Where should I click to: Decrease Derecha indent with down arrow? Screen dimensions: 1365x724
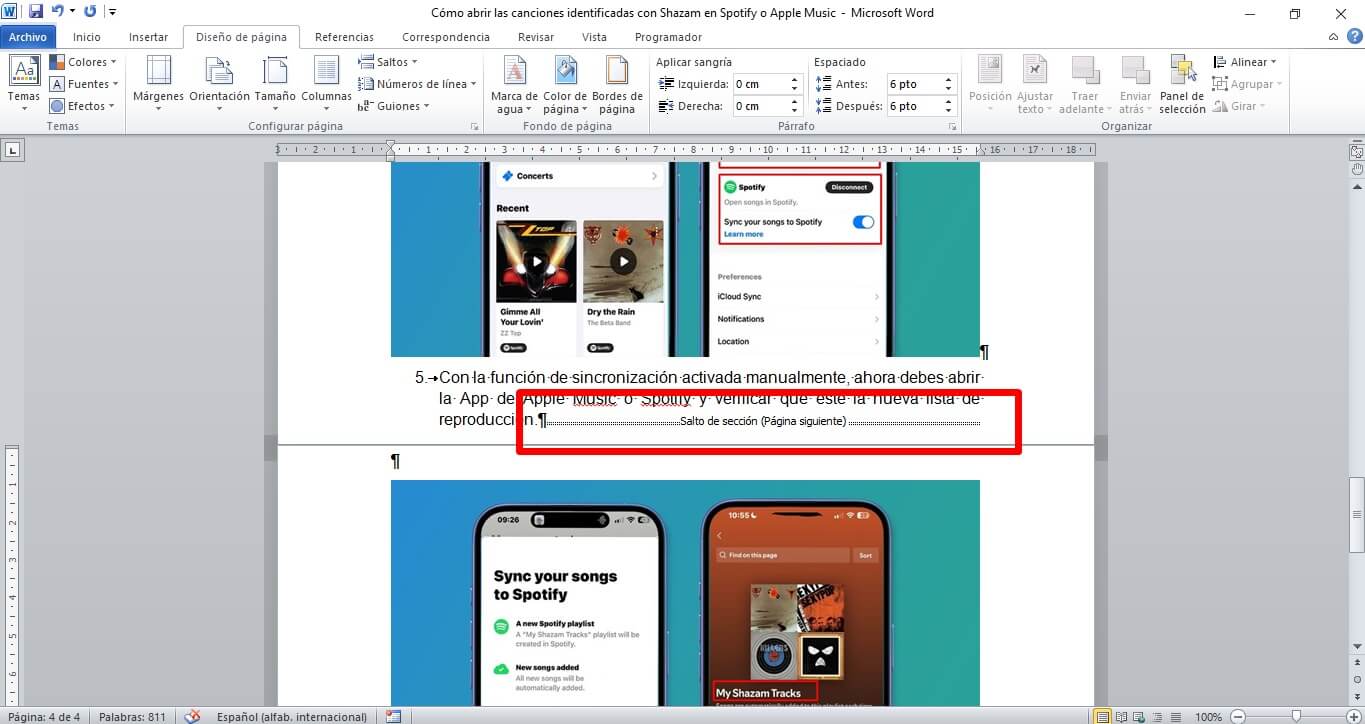pos(795,111)
